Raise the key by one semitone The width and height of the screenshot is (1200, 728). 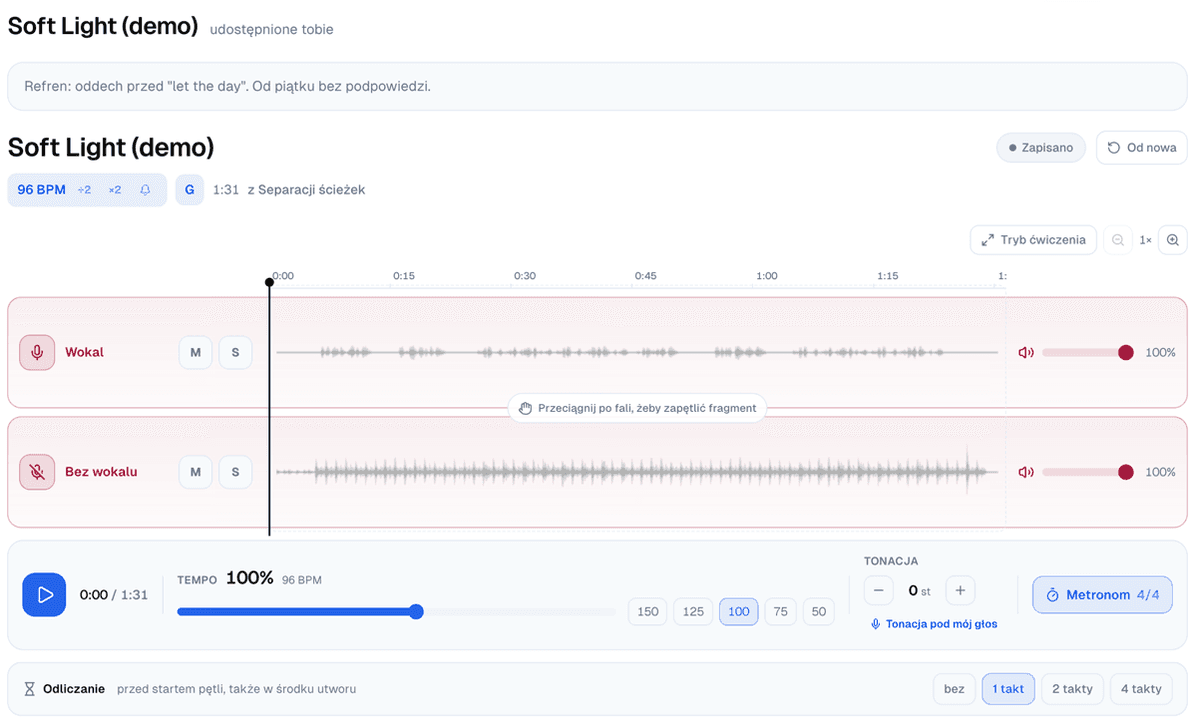click(x=960, y=591)
